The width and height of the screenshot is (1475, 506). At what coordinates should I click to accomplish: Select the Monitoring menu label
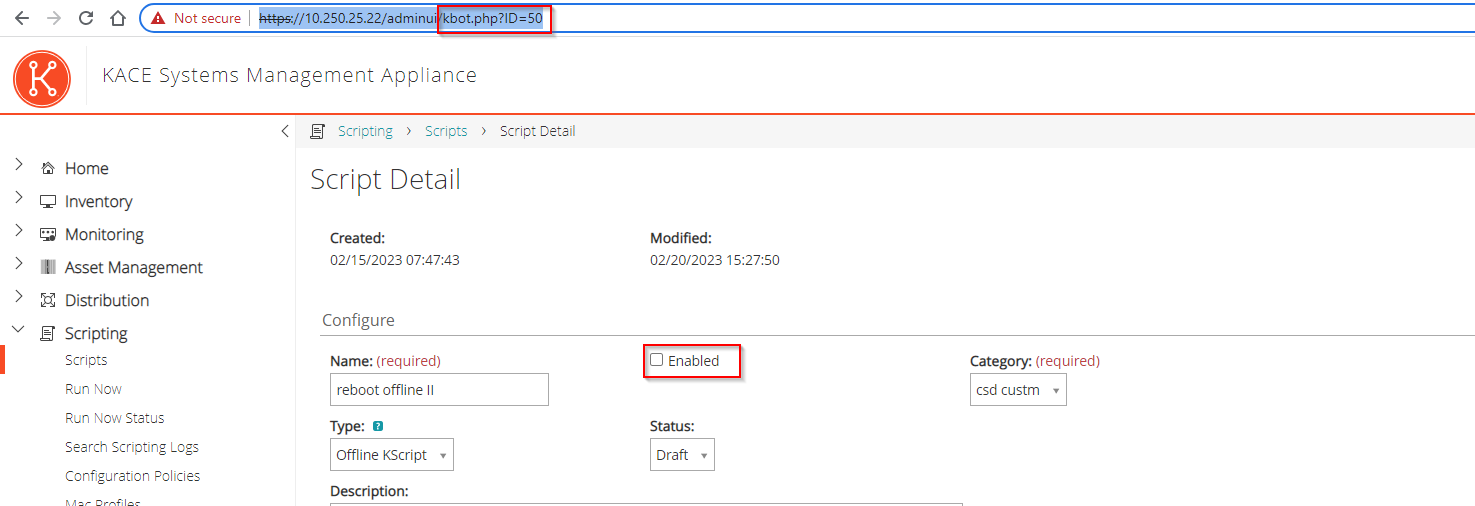pyautogui.click(x=104, y=235)
